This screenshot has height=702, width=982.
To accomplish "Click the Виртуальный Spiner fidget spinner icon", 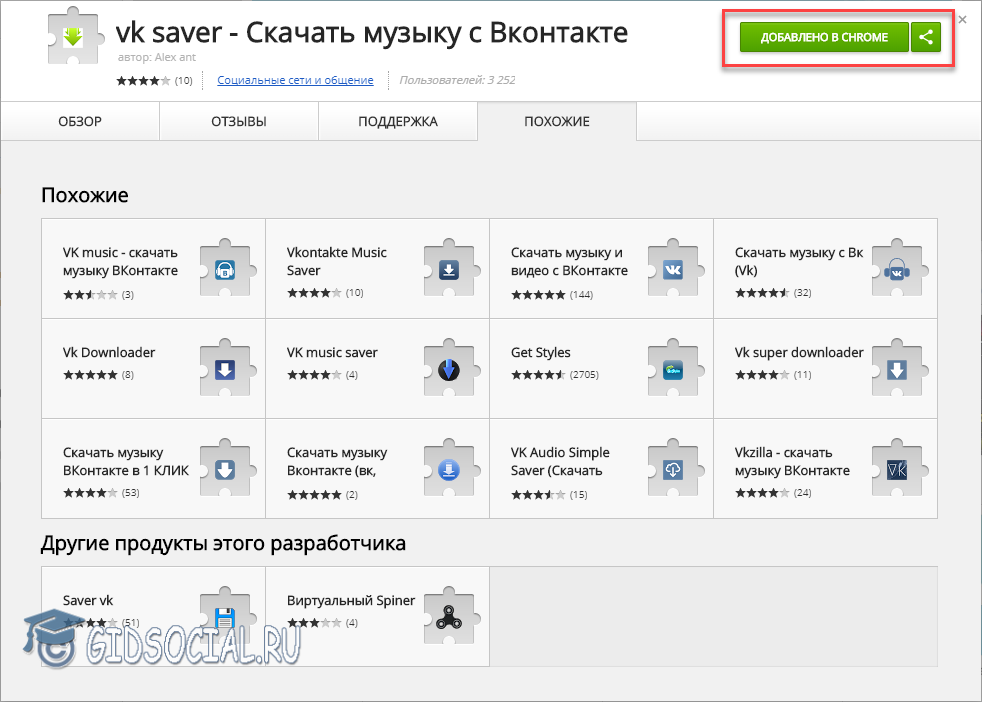I will [x=449, y=616].
